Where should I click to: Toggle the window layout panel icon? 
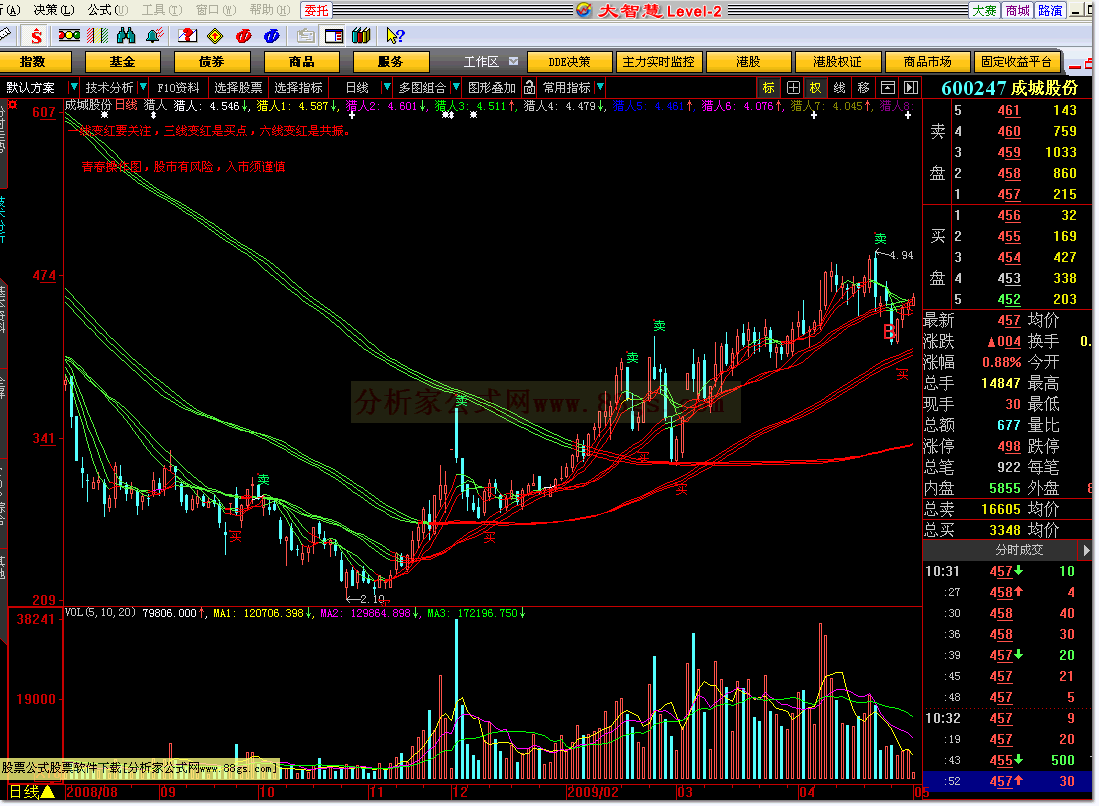(334, 36)
